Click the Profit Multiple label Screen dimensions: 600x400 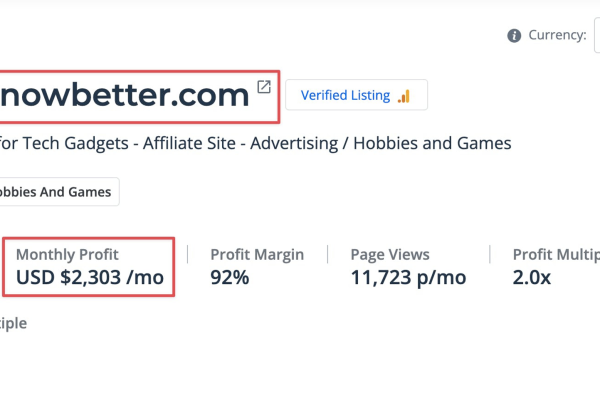(x=556, y=255)
